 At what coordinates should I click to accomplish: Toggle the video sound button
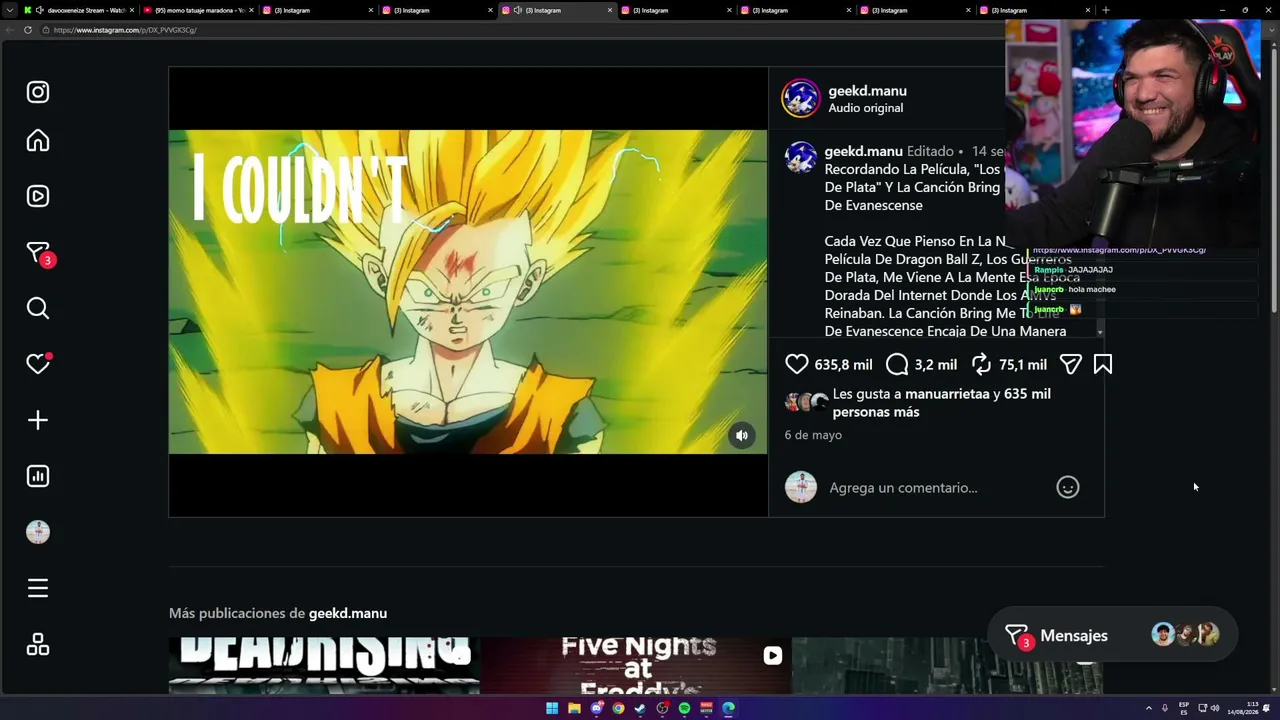point(742,435)
